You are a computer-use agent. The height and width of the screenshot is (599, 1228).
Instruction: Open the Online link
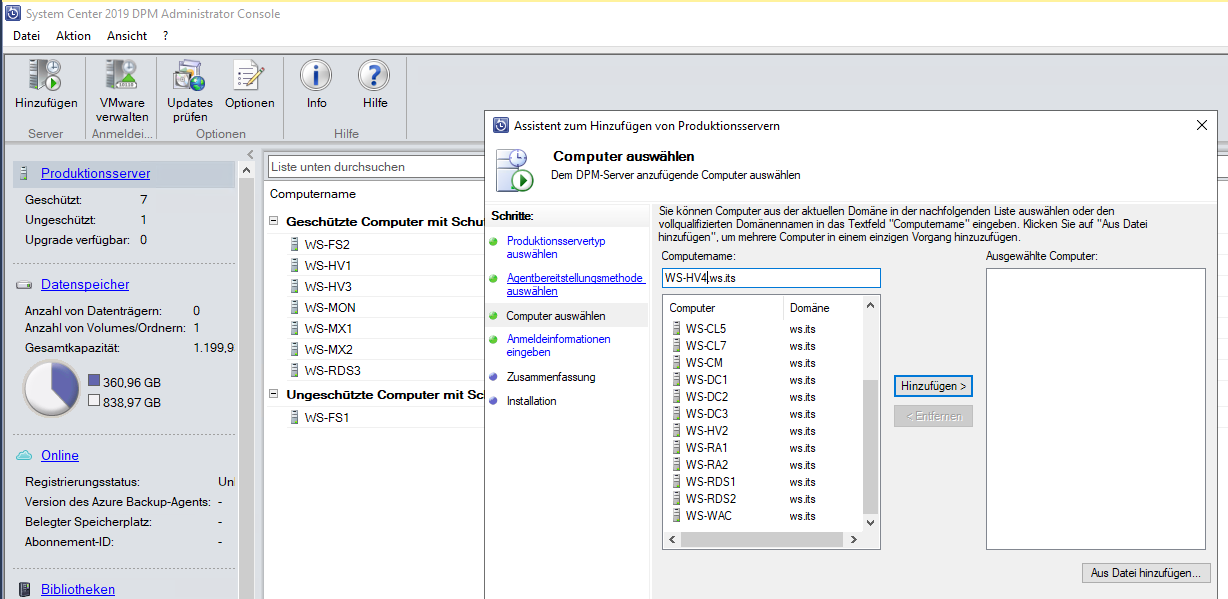click(x=60, y=456)
